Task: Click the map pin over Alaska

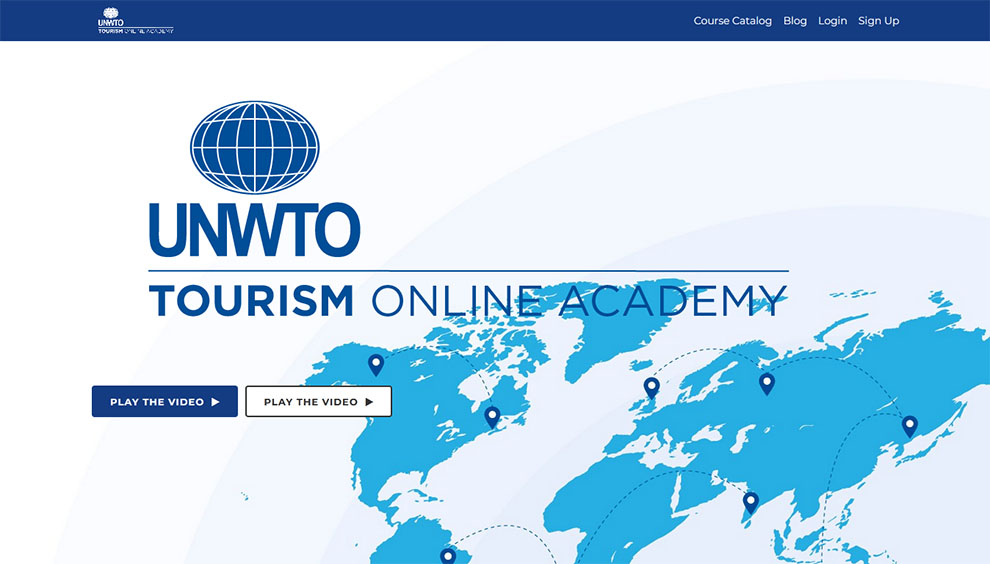Action: coord(376,365)
